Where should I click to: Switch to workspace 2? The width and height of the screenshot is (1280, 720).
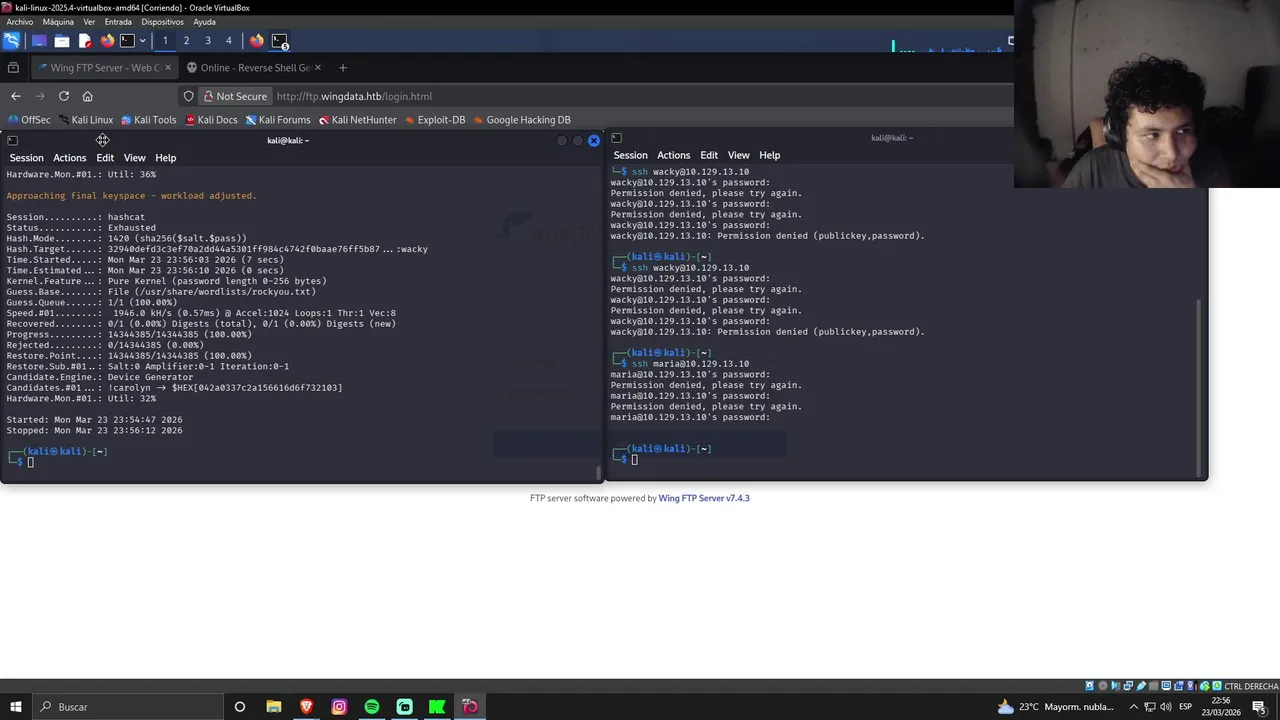tap(186, 41)
